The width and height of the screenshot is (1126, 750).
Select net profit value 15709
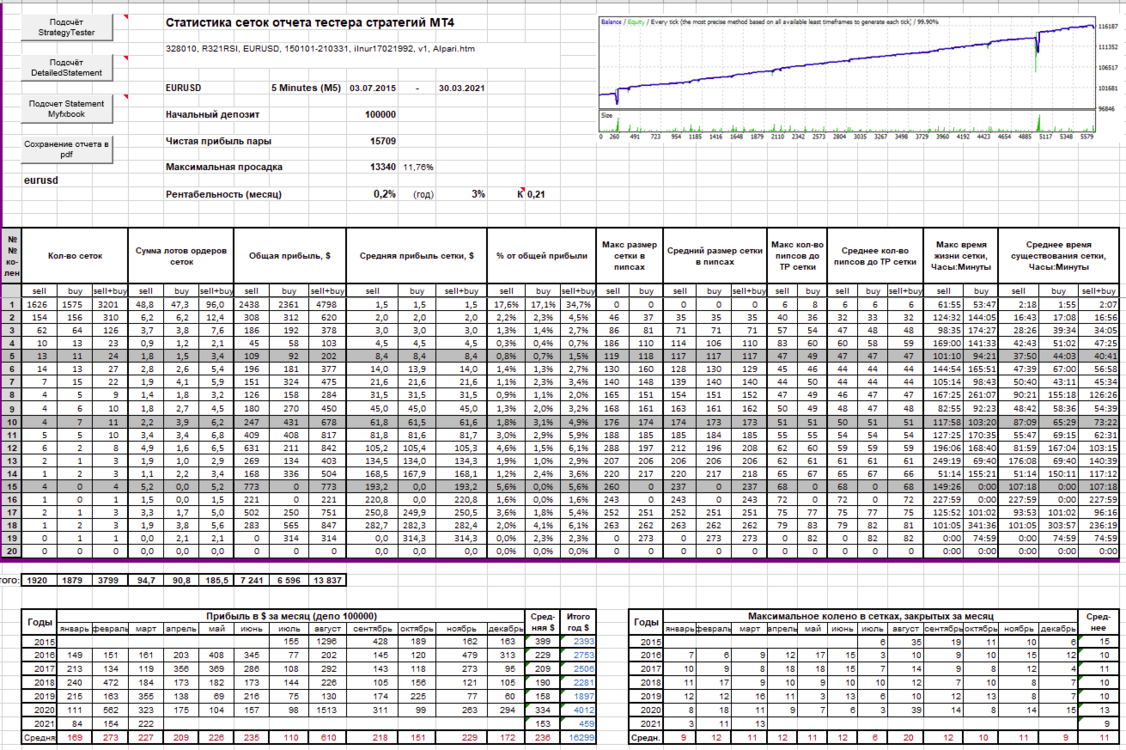point(383,141)
